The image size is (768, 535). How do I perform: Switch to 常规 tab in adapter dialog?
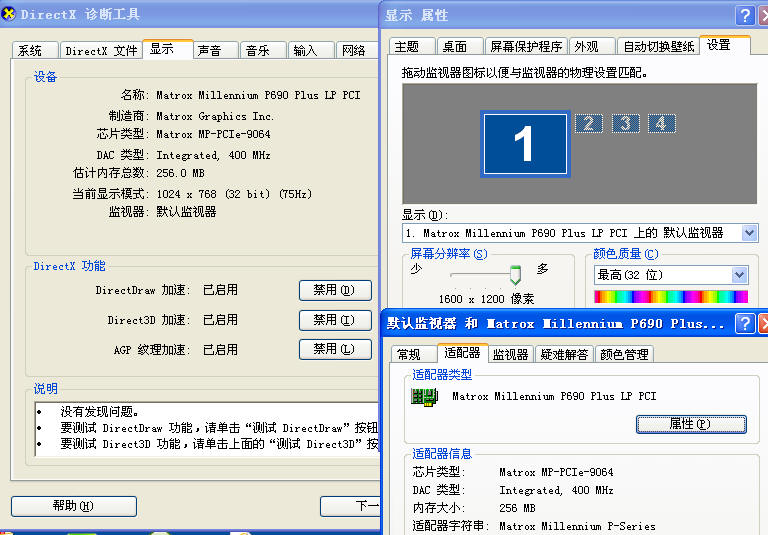click(x=414, y=354)
